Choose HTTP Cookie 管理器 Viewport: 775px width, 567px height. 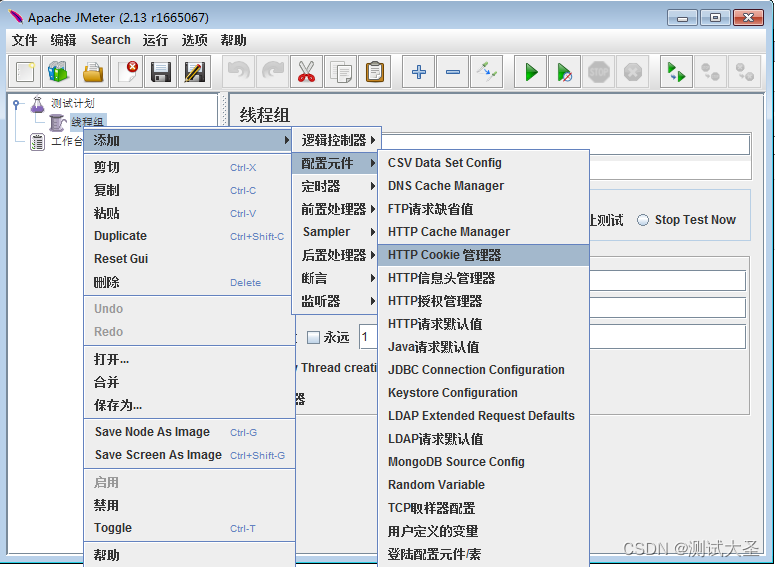pos(483,255)
